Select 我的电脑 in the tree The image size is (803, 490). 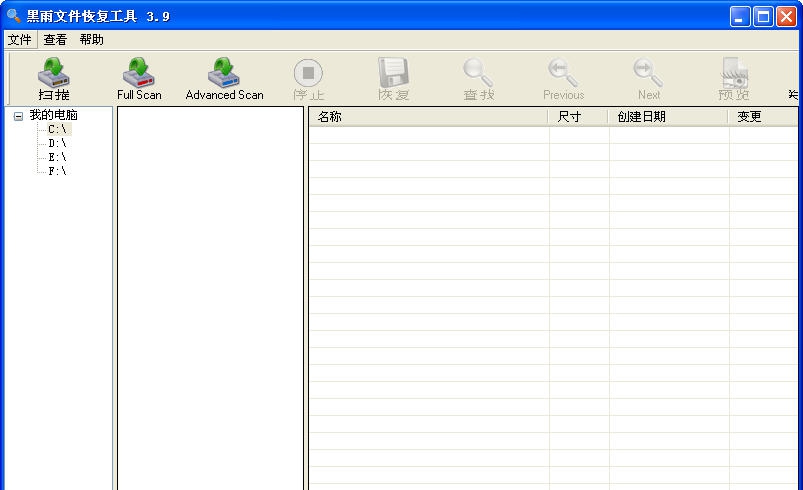click(x=53, y=115)
